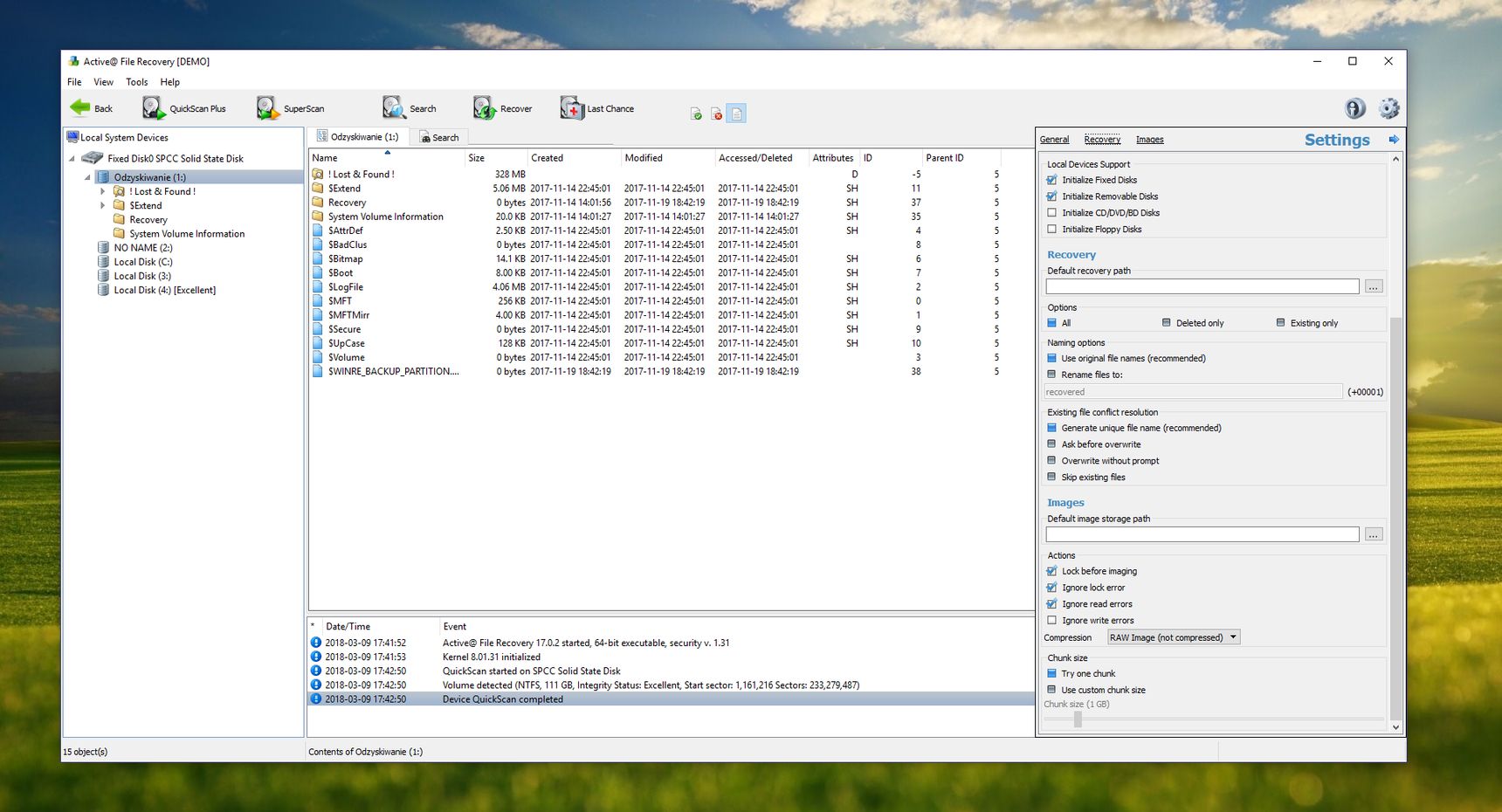The image size is (1502, 812).
Task: Switch to the Search tab
Action: pyautogui.click(x=439, y=138)
